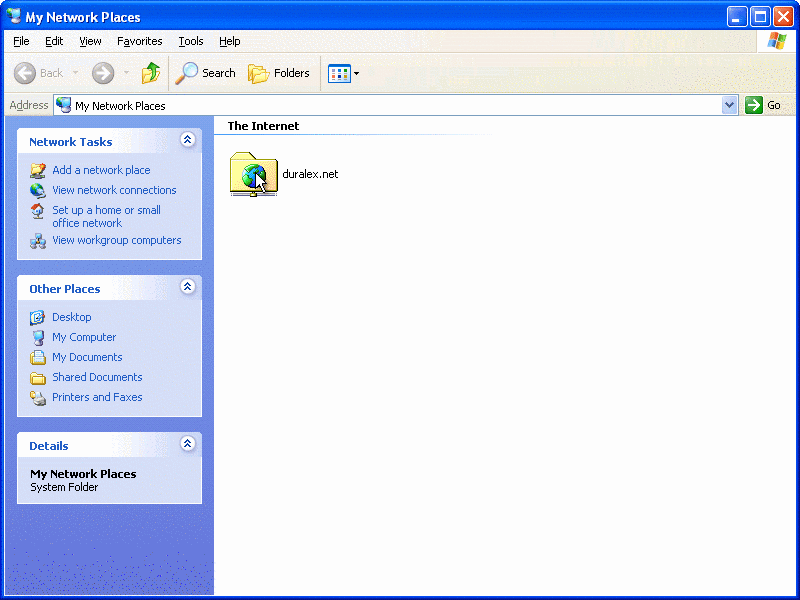Open the Favorites menu

pos(139,41)
